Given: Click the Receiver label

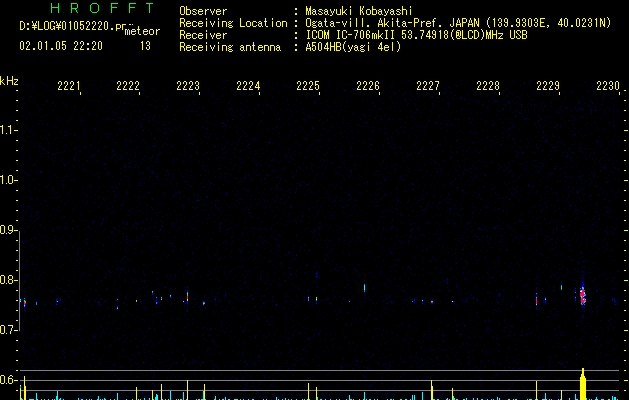Looking at the screenshot, I should [203, 35].
